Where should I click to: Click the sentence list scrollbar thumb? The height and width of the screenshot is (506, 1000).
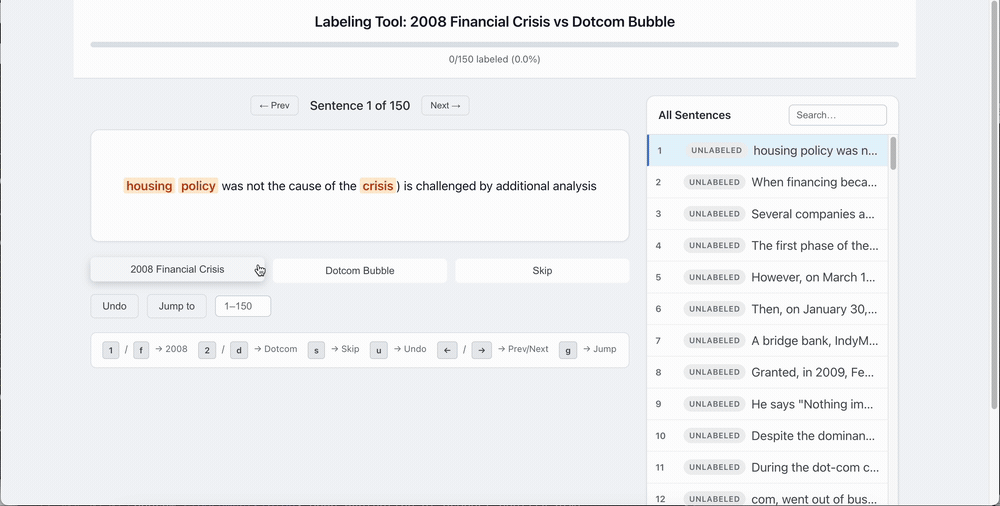tap(893, 153)
